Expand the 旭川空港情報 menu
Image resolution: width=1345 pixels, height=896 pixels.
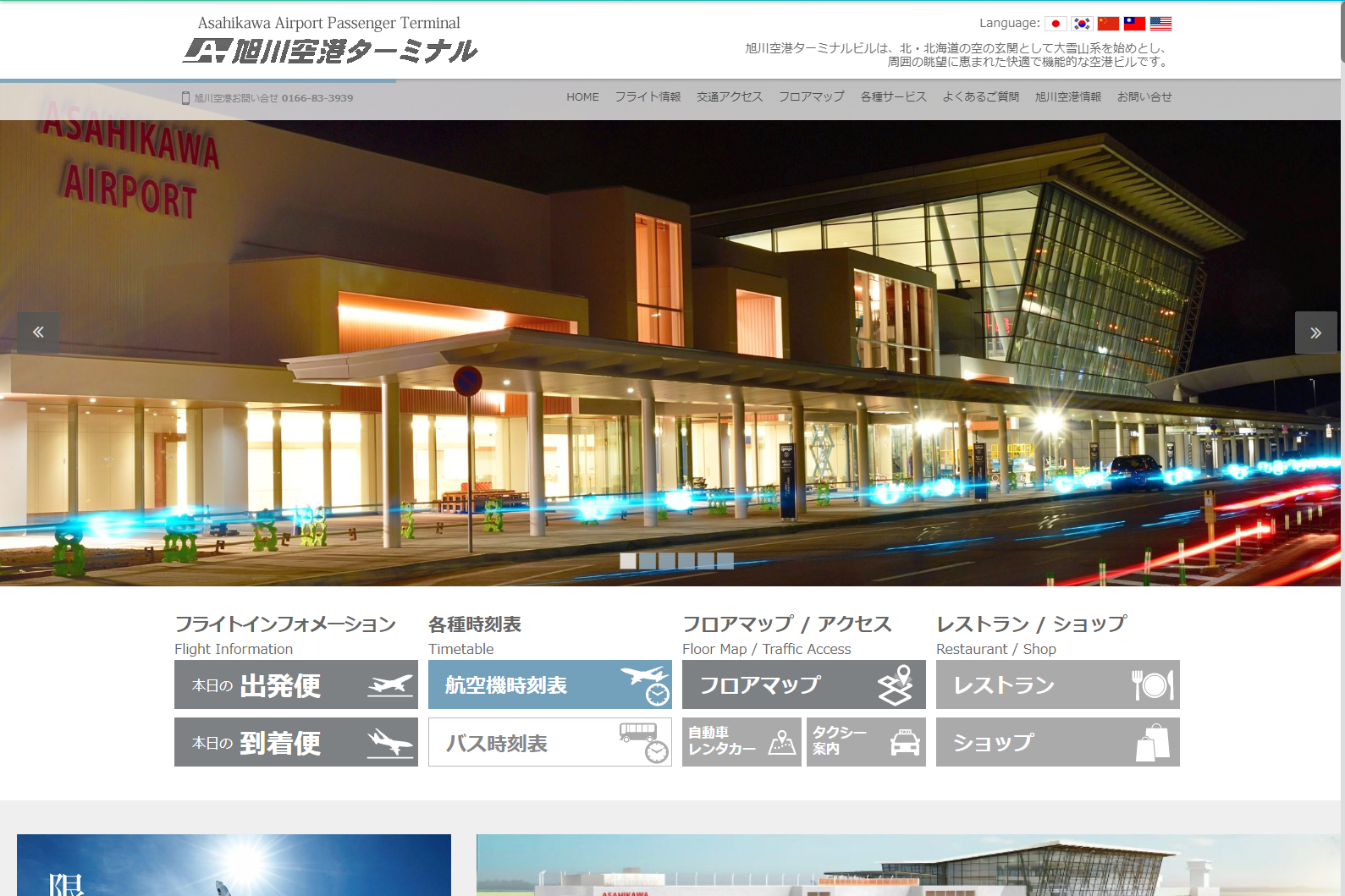pos(1067,97)
